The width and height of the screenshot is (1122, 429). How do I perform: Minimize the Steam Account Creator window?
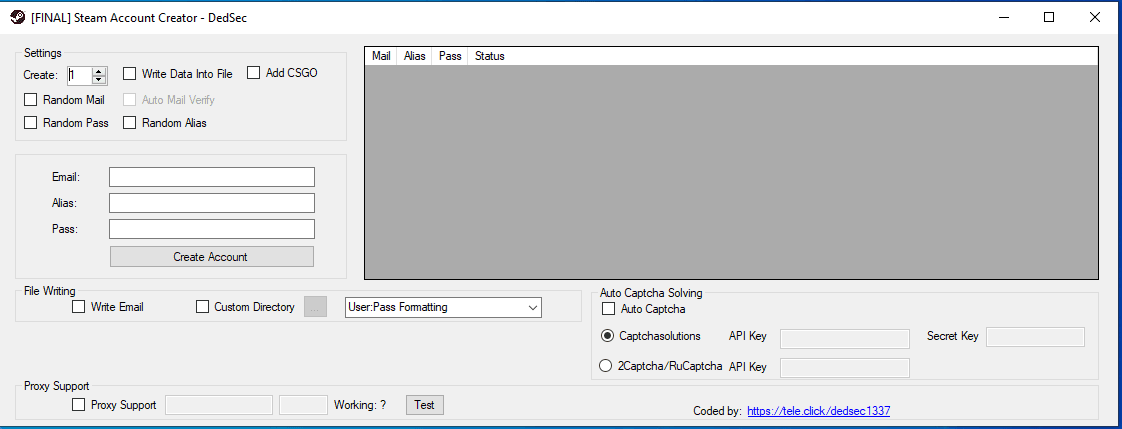coord(1003,18)
